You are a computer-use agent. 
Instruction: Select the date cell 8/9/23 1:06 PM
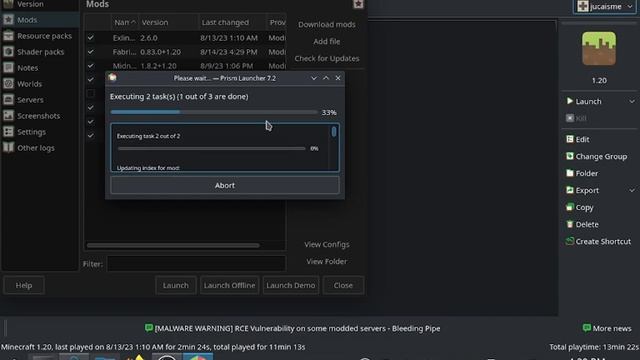click(x=227, y=66)
